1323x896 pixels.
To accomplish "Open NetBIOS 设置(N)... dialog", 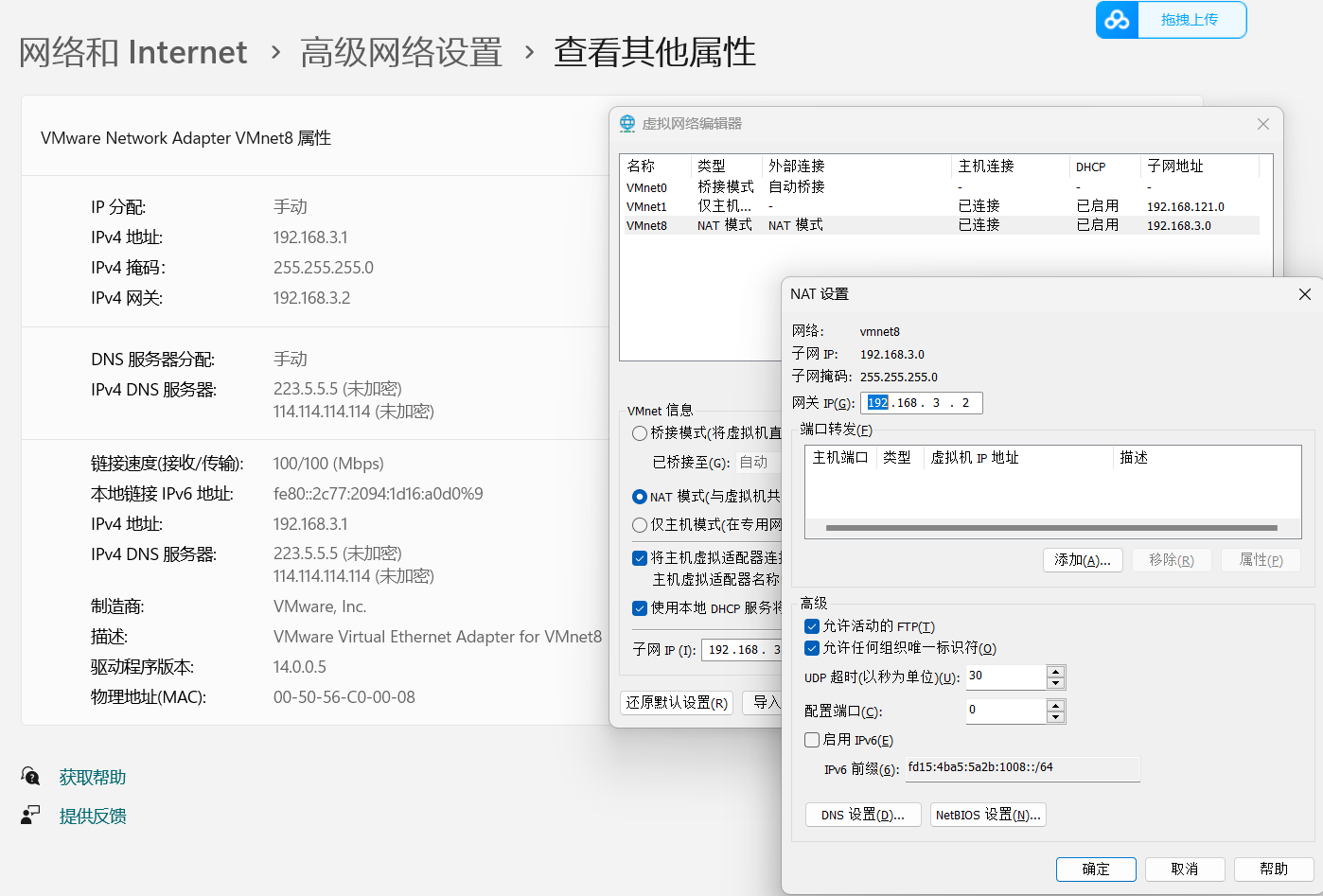I will (988, 815).
